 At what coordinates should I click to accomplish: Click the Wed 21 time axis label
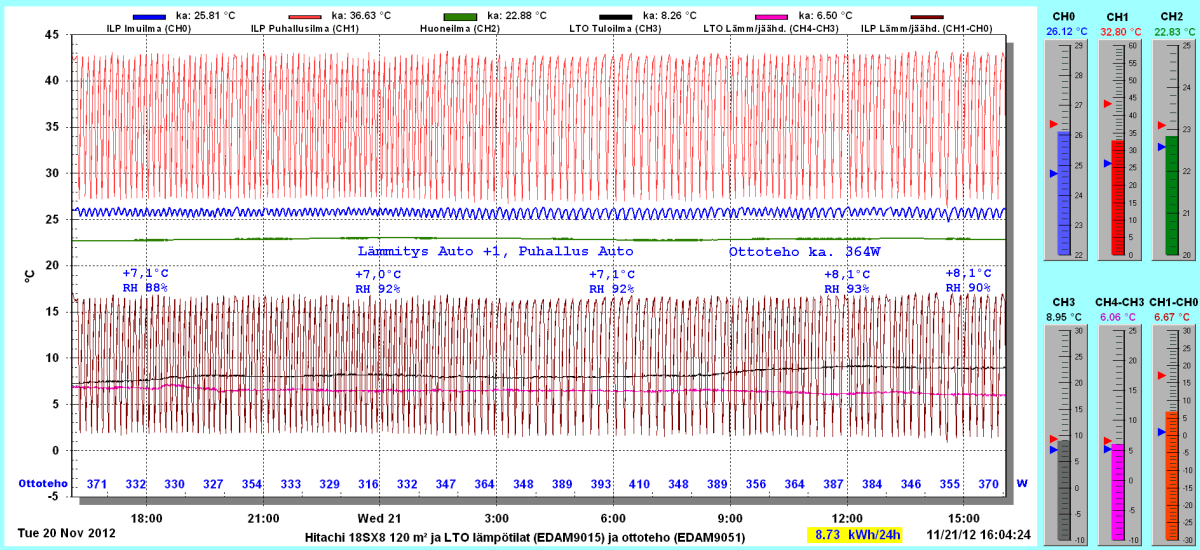pos(379,518)
